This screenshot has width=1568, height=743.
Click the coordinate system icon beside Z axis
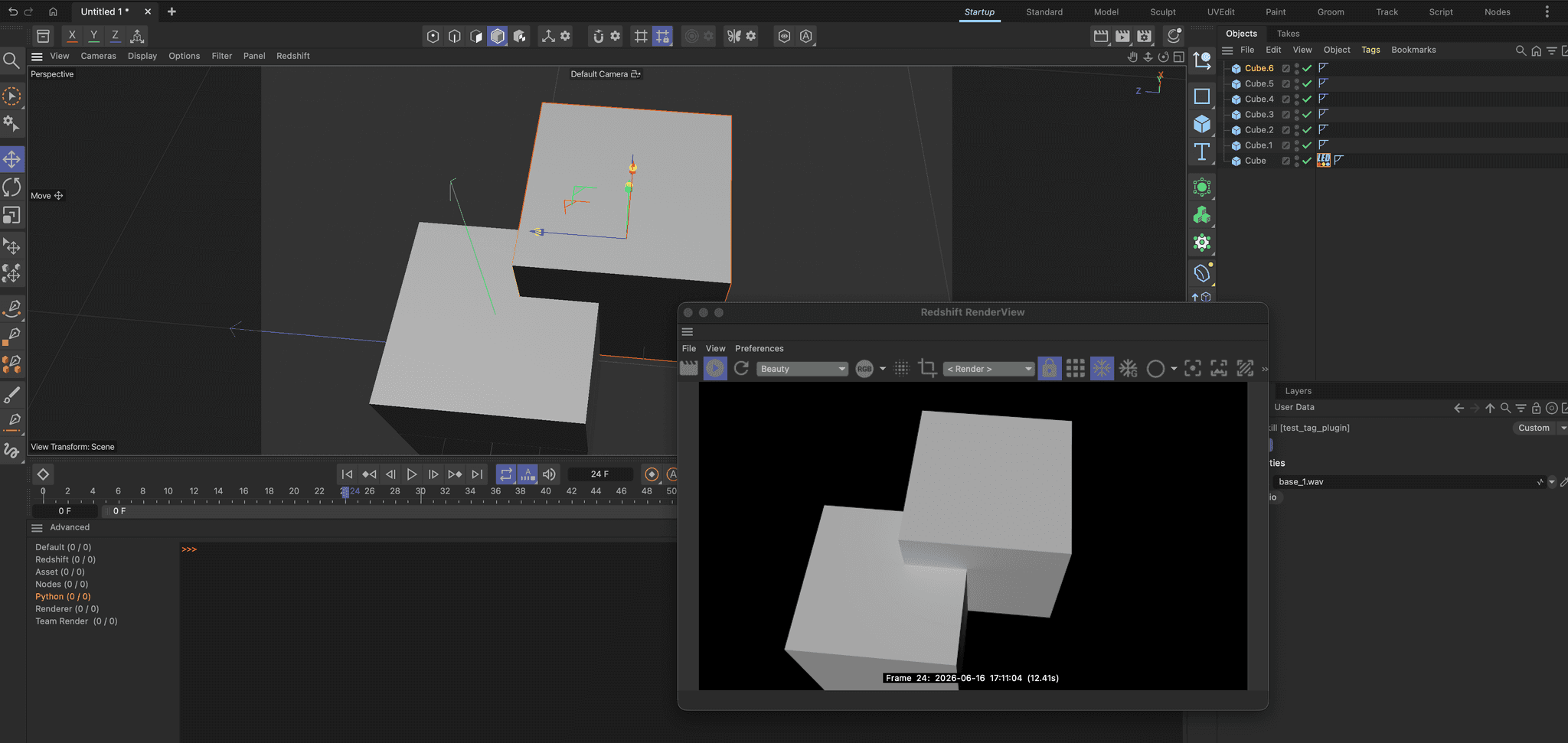point(137,36)
